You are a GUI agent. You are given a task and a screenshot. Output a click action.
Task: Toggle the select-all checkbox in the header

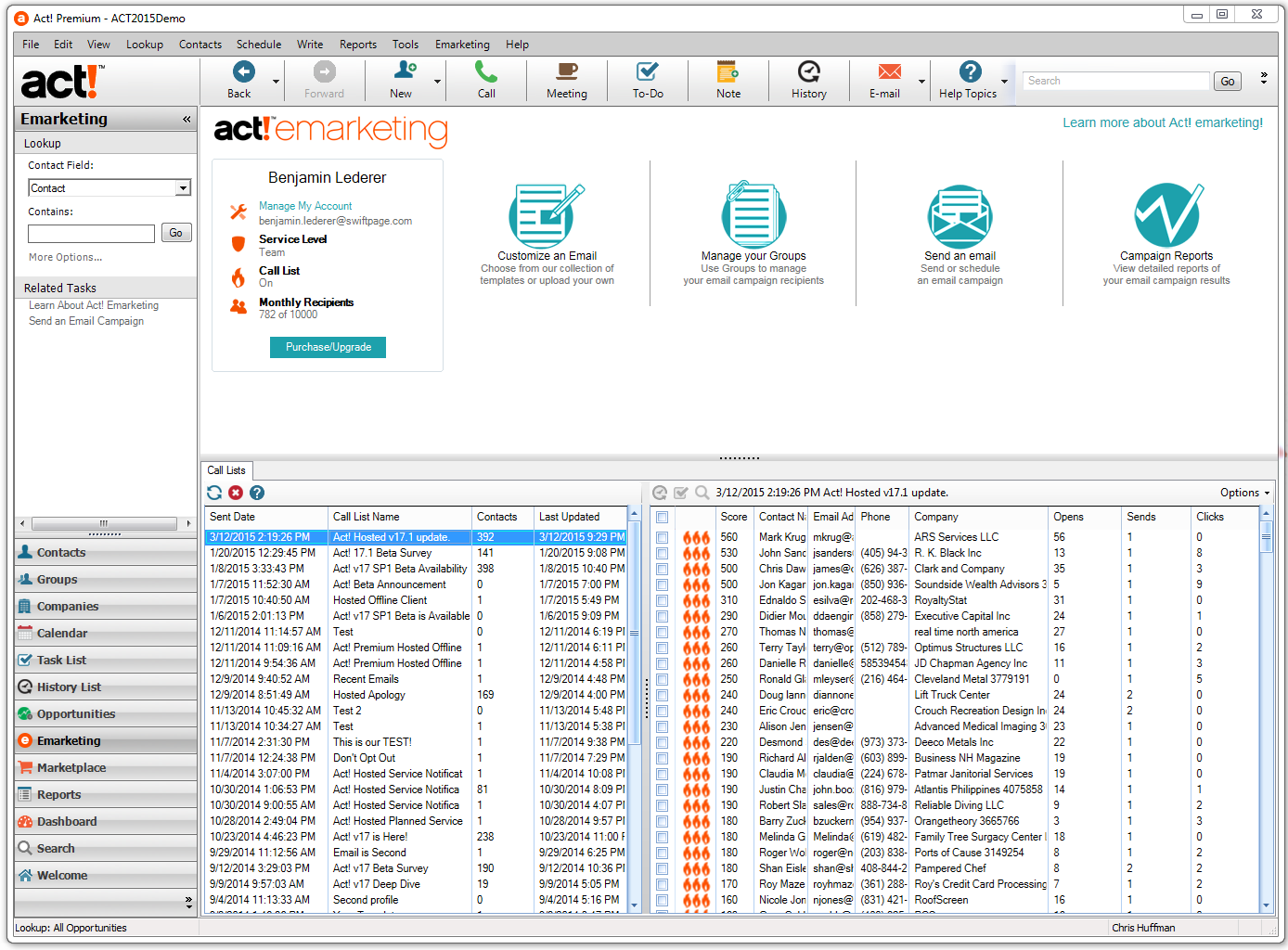[x=663, y=517]
